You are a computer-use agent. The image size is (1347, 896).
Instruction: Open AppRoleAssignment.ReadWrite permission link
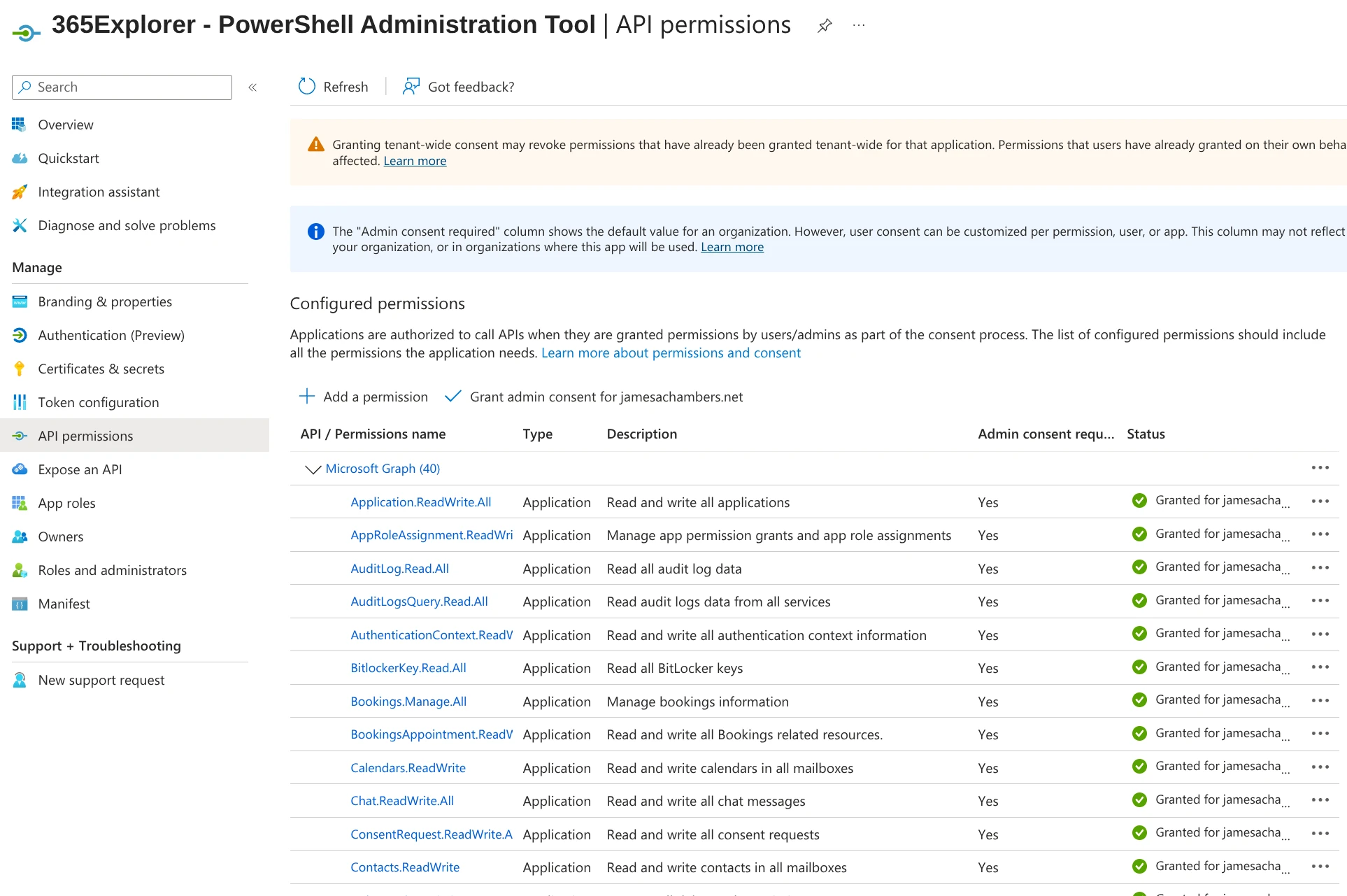432,535
